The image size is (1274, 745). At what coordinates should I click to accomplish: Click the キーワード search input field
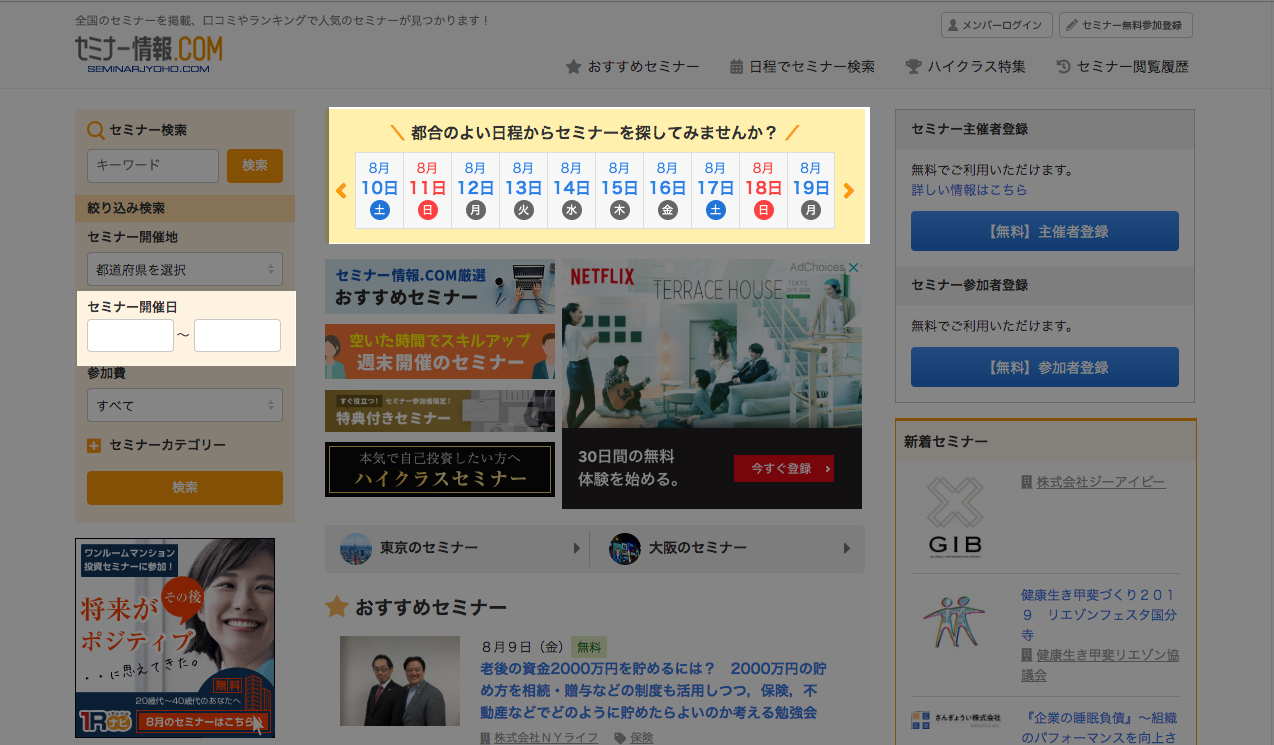153,166
